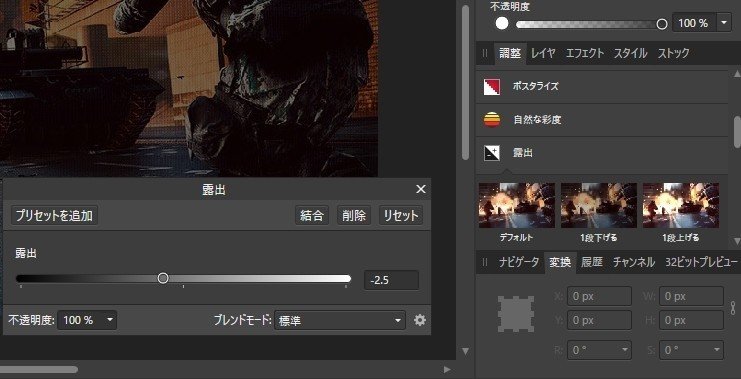Viewport: 741px width, 379px height.
Task: Click the transform anchor point selector
Action: click(x=516, y=314)
